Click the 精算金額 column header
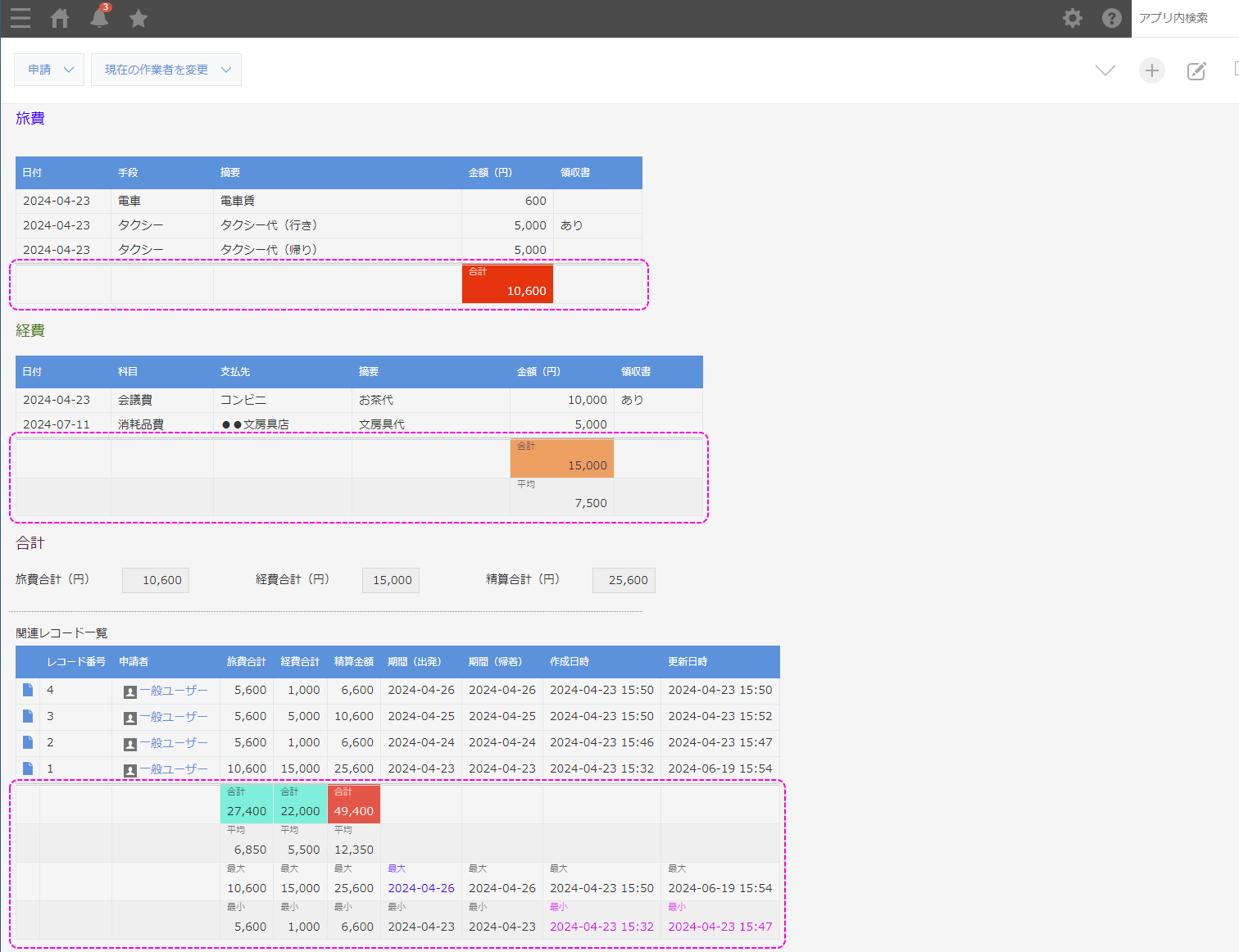 353,662
